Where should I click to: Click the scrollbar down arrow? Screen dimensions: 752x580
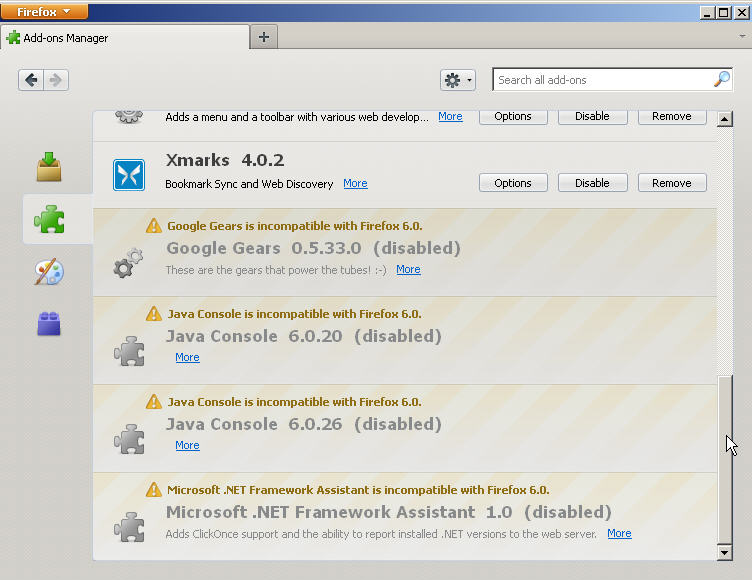click(725, 551)
